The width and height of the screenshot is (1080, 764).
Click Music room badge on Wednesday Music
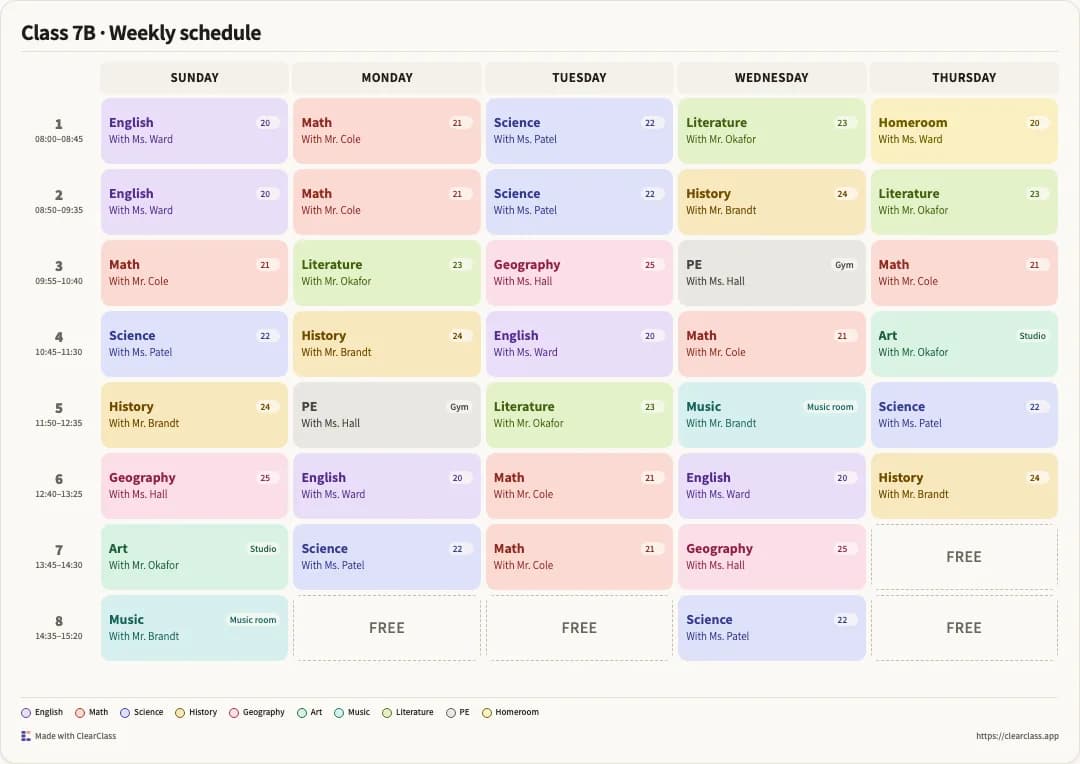click(x=830, y=406)
